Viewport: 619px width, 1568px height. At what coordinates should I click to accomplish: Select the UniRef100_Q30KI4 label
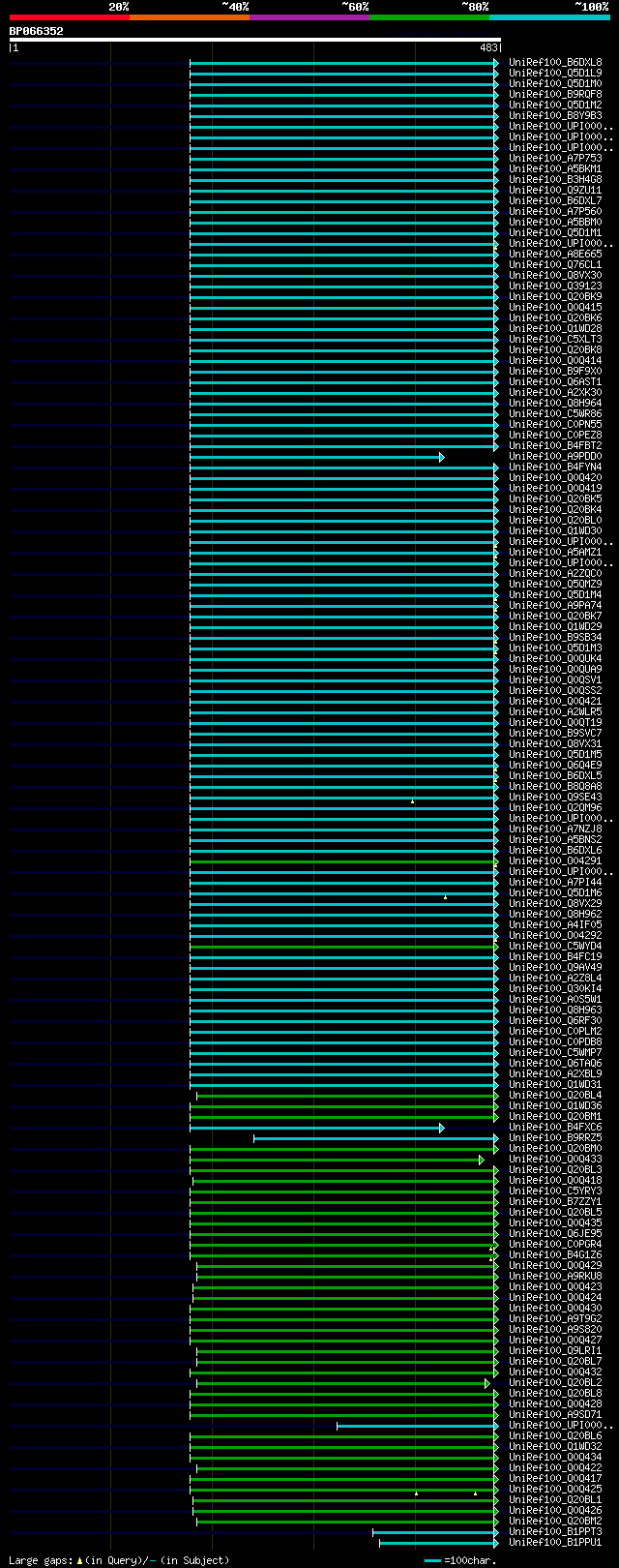click(555, 988)
